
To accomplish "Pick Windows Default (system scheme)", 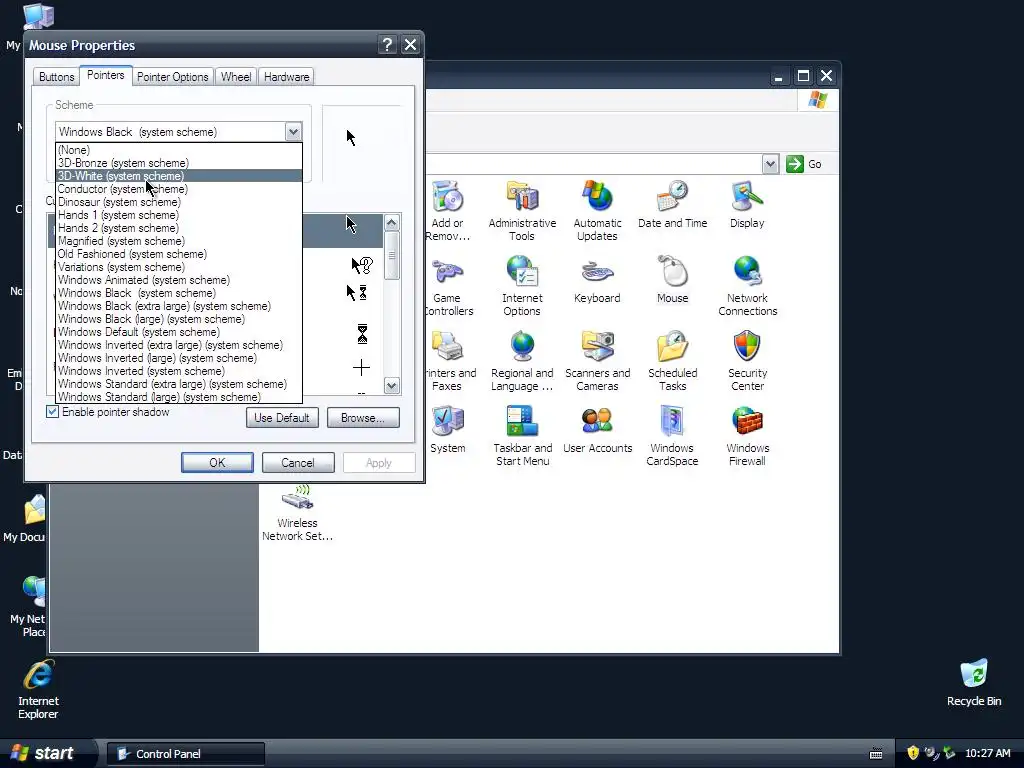I will 179,332.
